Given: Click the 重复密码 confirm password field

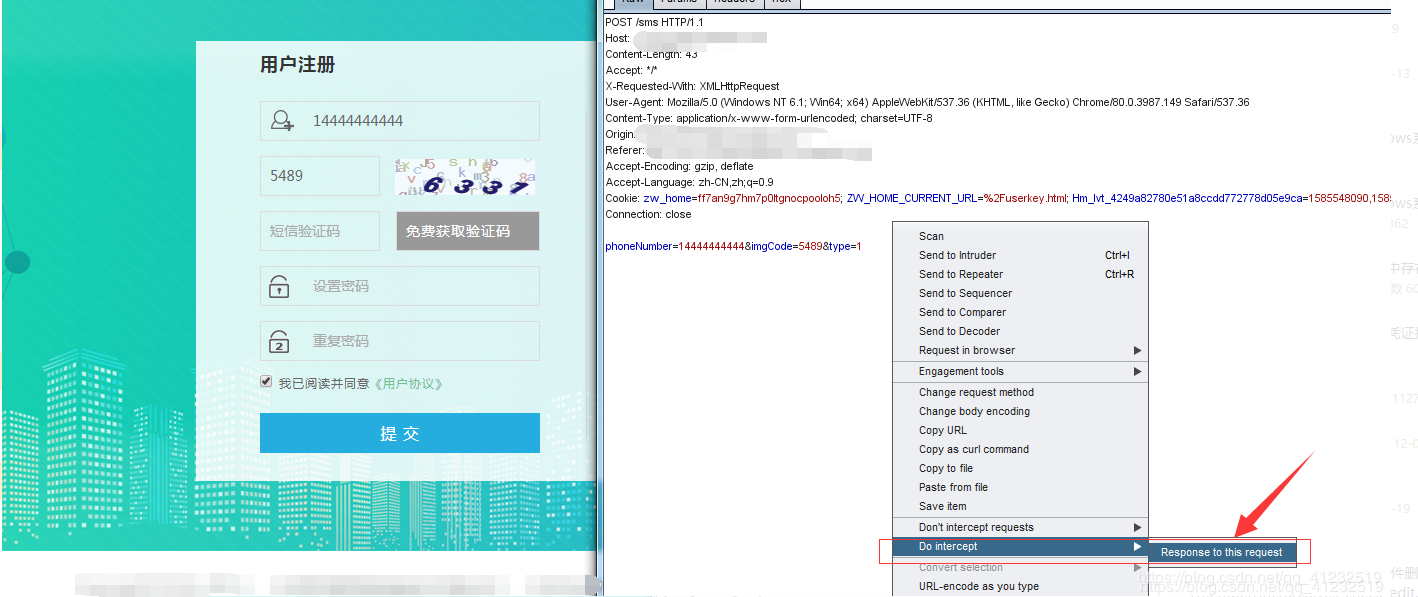Looking at the screenshot, I should (x=400, y=341).
